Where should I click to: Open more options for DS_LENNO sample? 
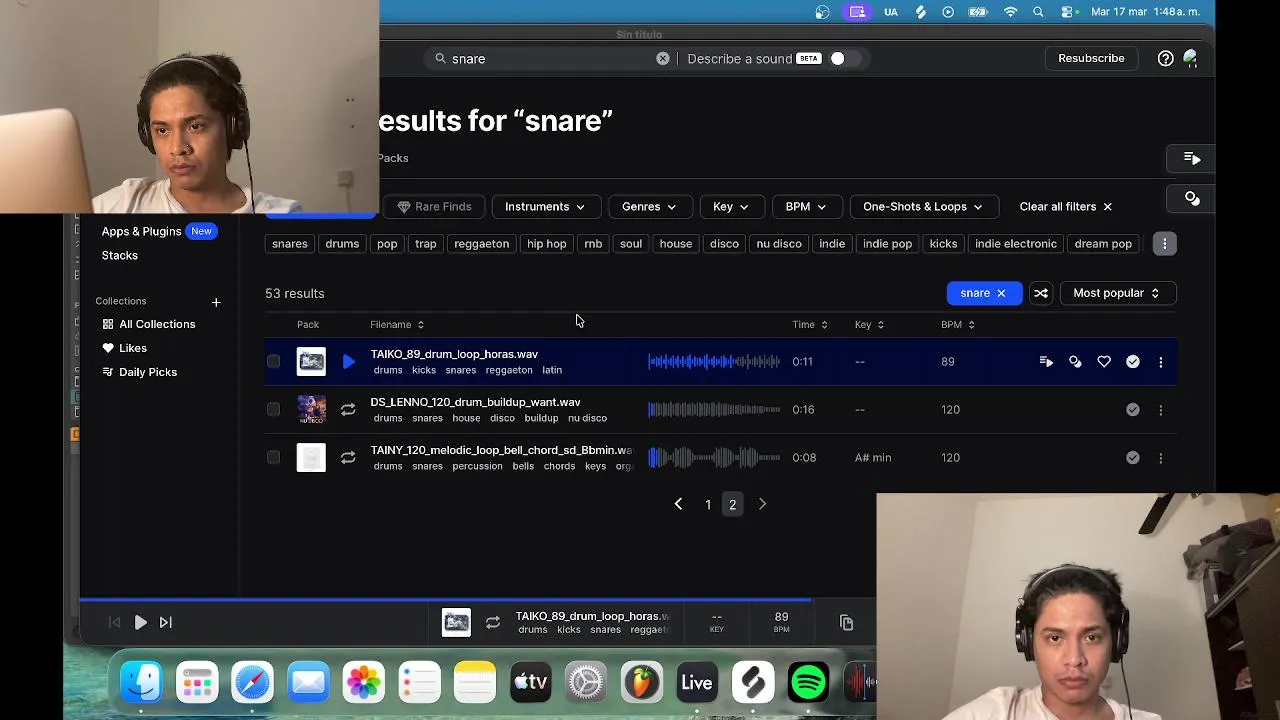(1161, 410)
